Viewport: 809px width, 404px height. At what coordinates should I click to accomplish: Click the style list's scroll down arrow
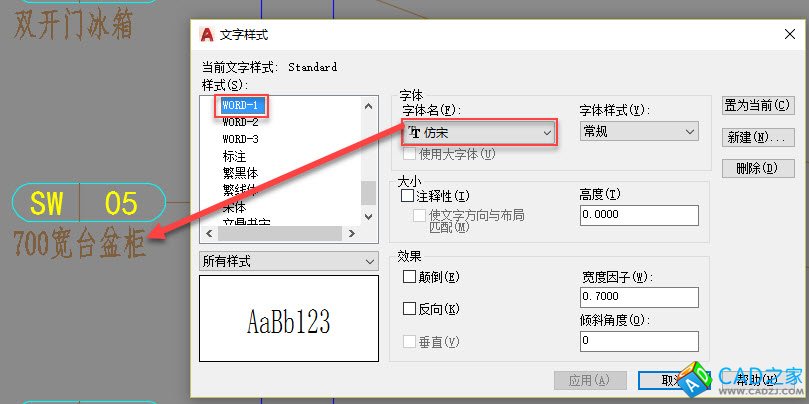(369, 218)
